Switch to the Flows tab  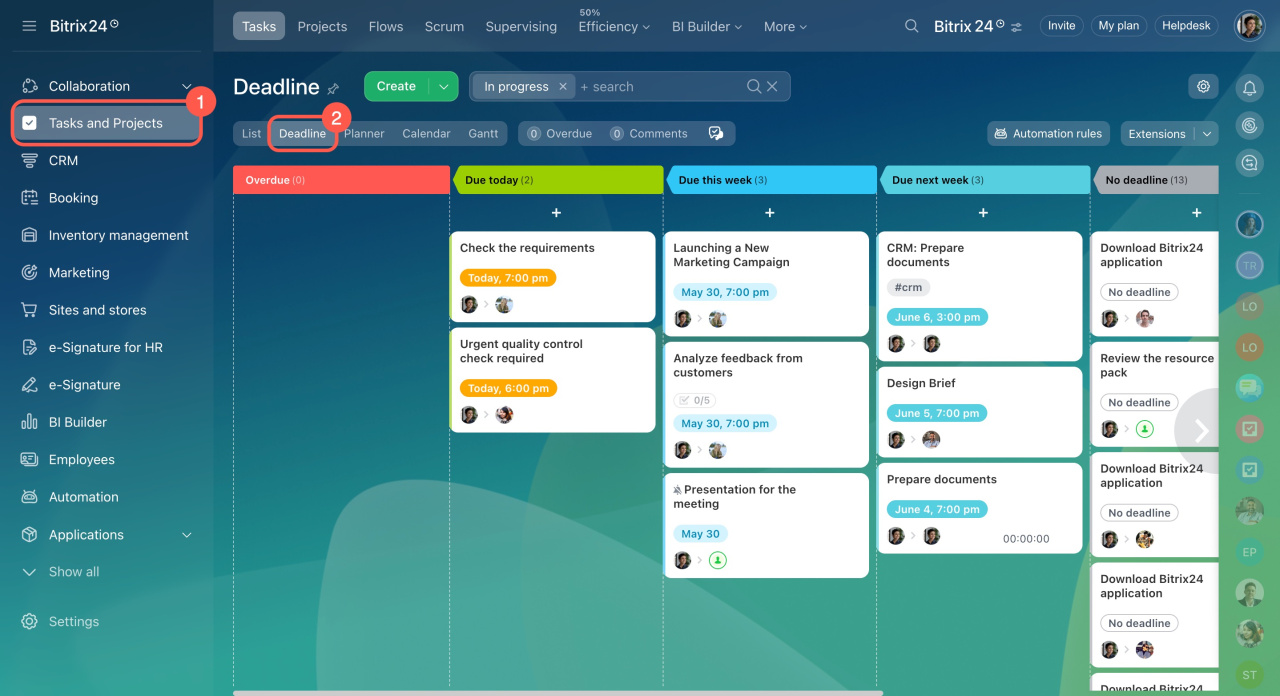[386, 27]
